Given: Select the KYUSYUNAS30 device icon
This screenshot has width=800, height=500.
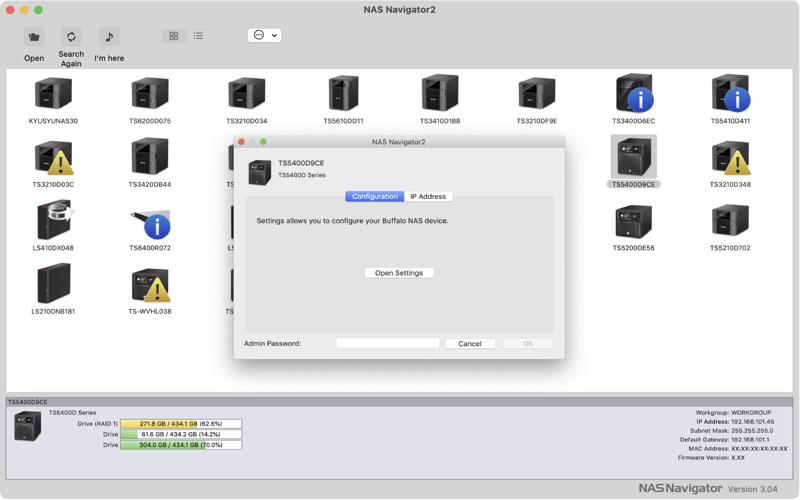Looking at the screenshot, I should coord(53,93).
